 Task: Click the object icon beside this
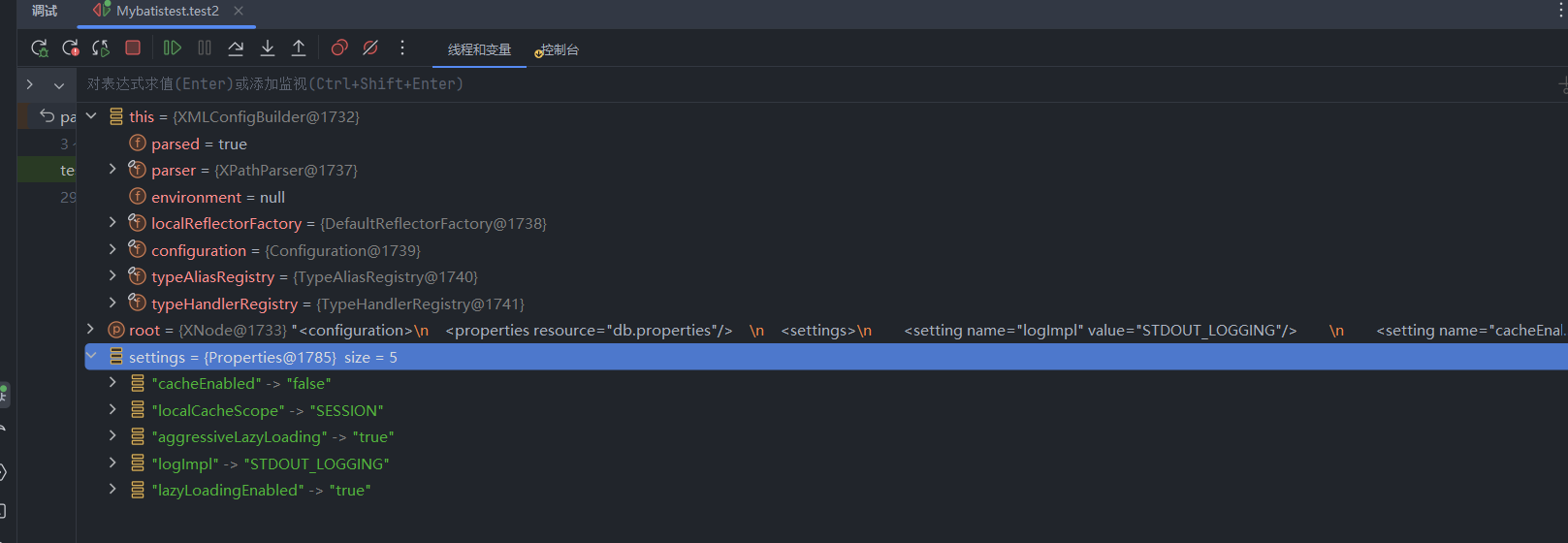coord(116,116)
